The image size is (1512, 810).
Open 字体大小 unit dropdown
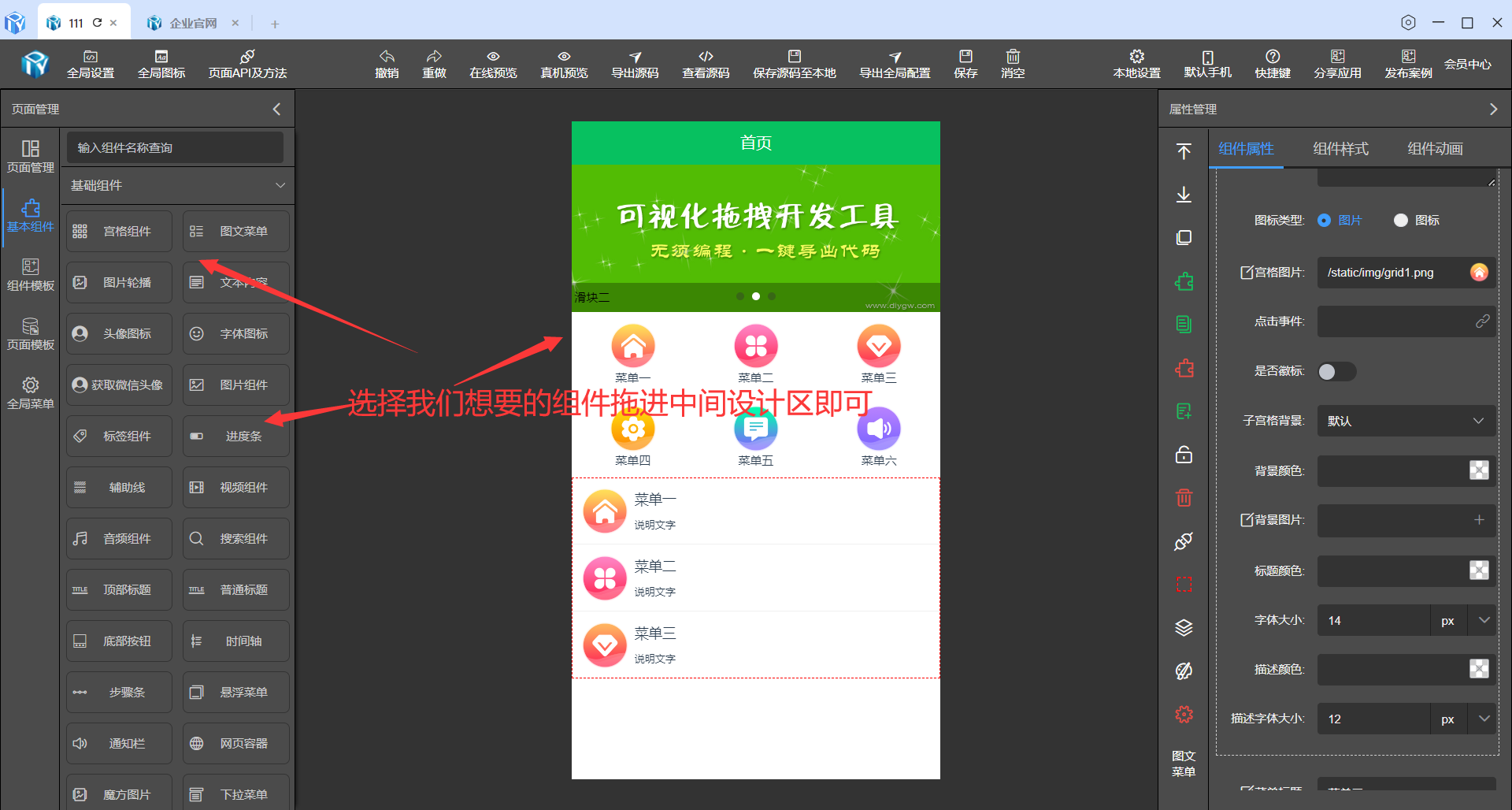[1484, 620]
